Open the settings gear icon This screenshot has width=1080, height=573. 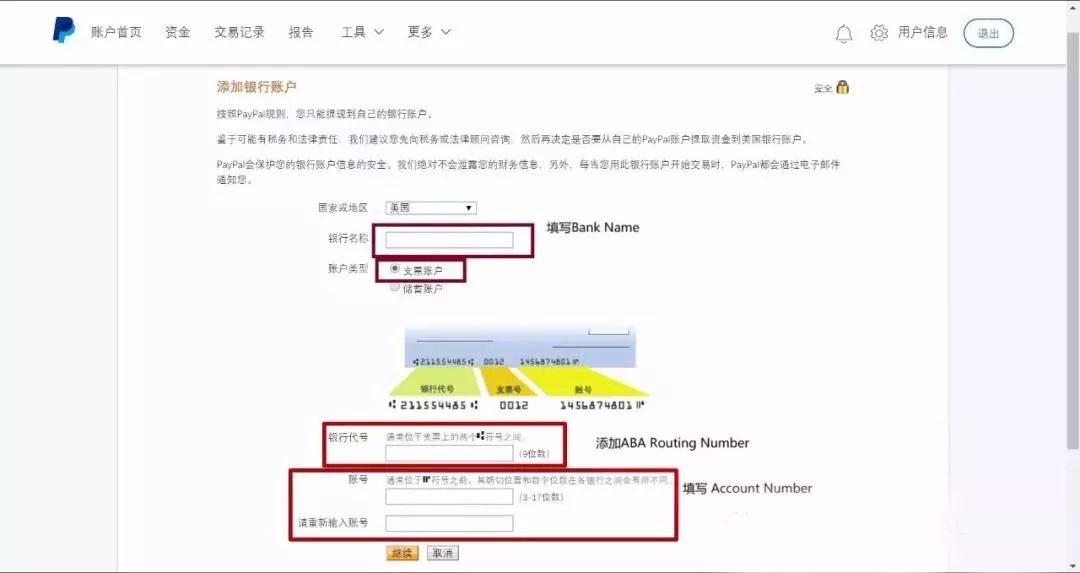(x=879, y=33)
